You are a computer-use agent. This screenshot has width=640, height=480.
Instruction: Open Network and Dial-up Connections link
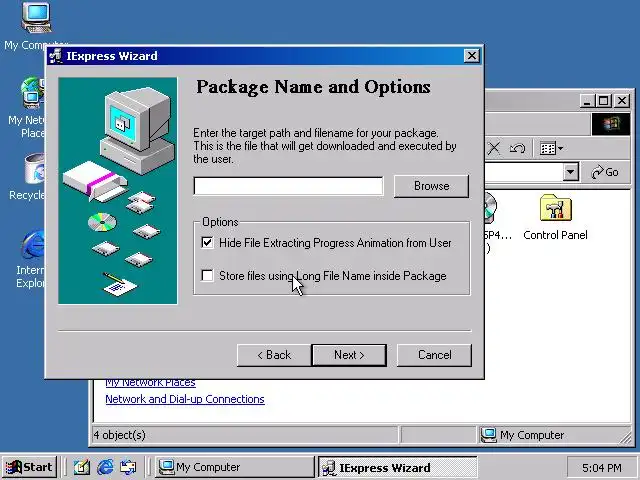click(x=185, y=399)
